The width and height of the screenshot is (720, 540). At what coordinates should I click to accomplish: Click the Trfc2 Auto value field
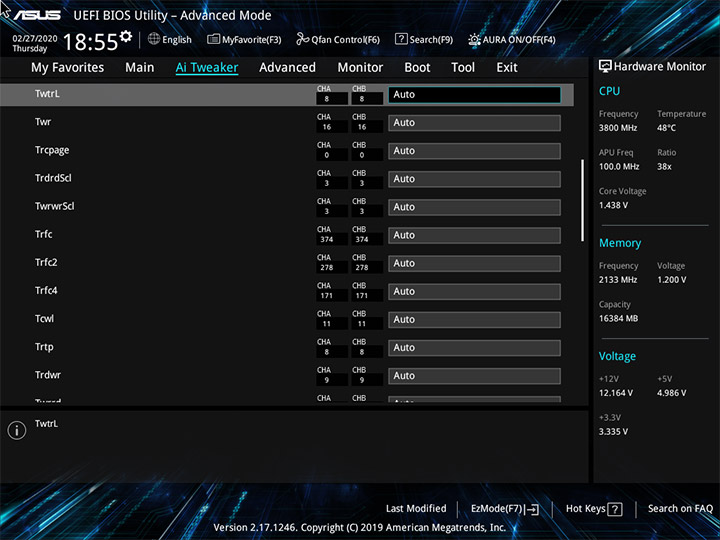(474, 264)
